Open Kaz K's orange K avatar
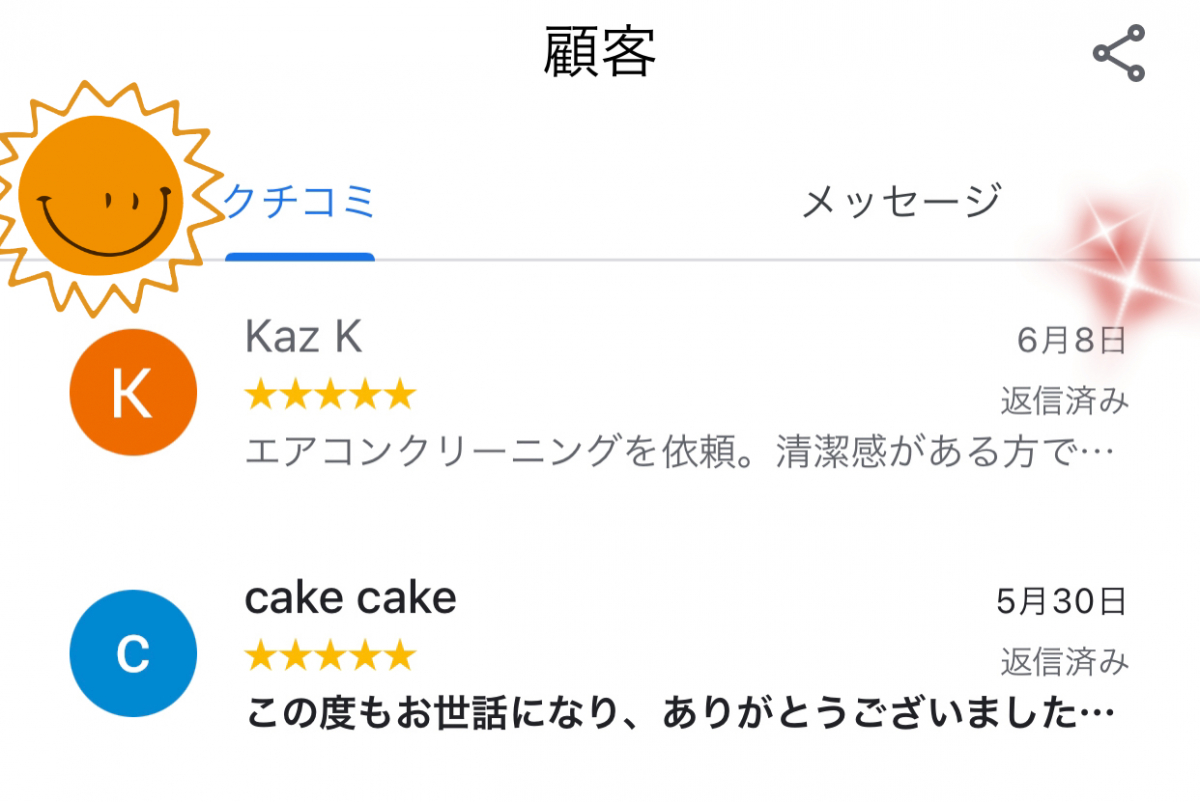 click(133, 393)
